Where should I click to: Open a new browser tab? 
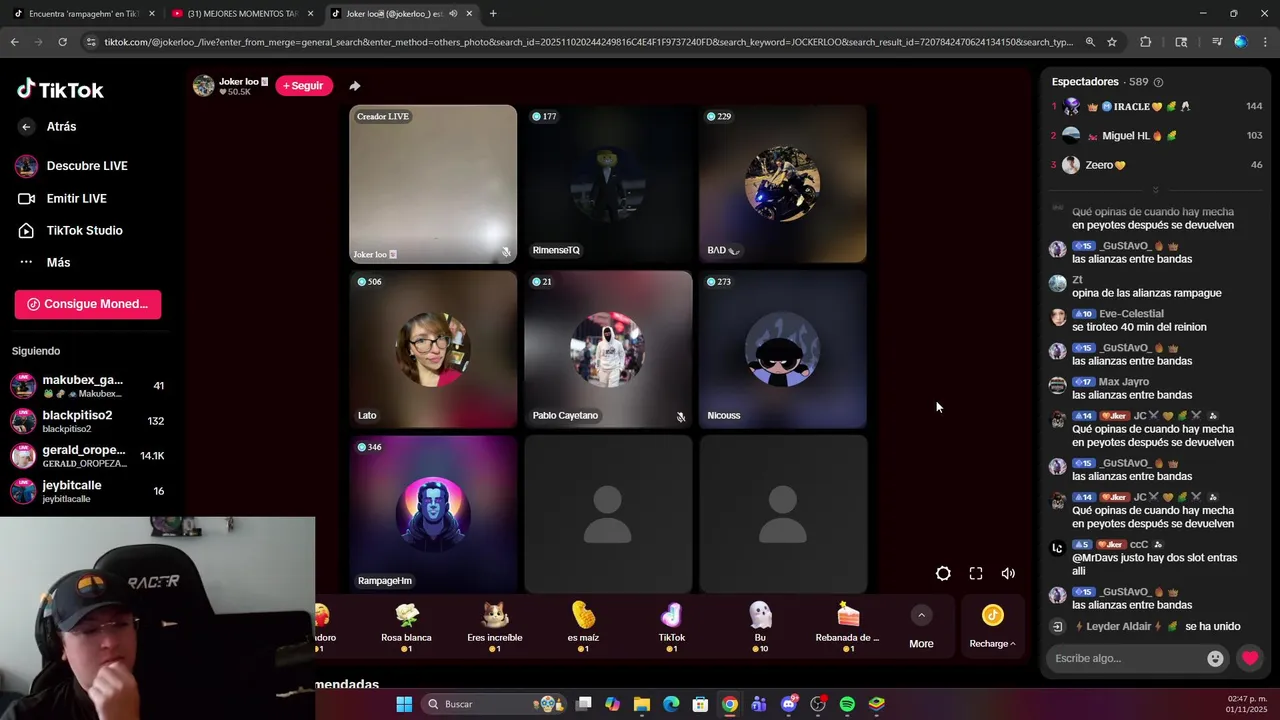(493, 14)
